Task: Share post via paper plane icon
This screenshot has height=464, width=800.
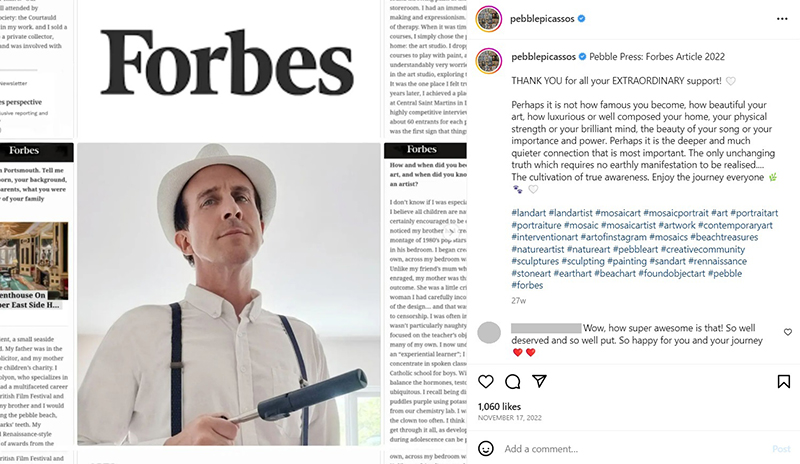Action: pyautogui.click(x=539, y=381)
